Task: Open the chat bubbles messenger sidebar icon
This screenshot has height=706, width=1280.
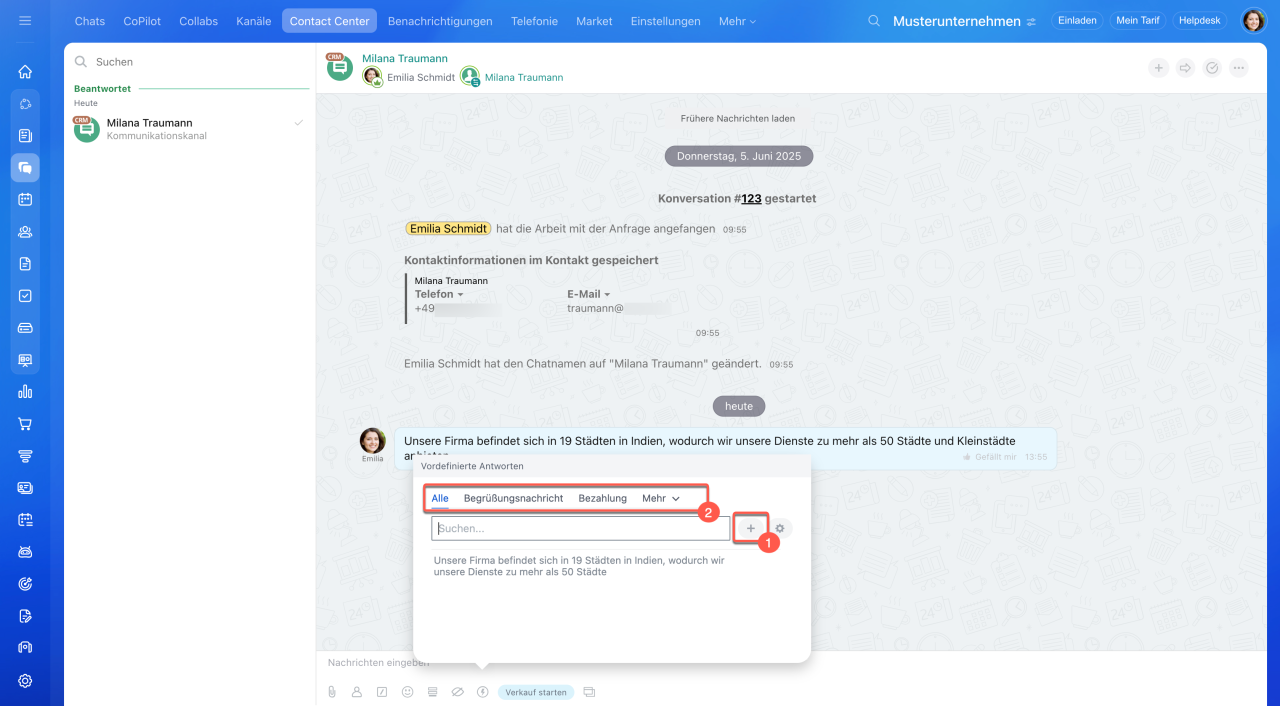Action: point(25,167)
